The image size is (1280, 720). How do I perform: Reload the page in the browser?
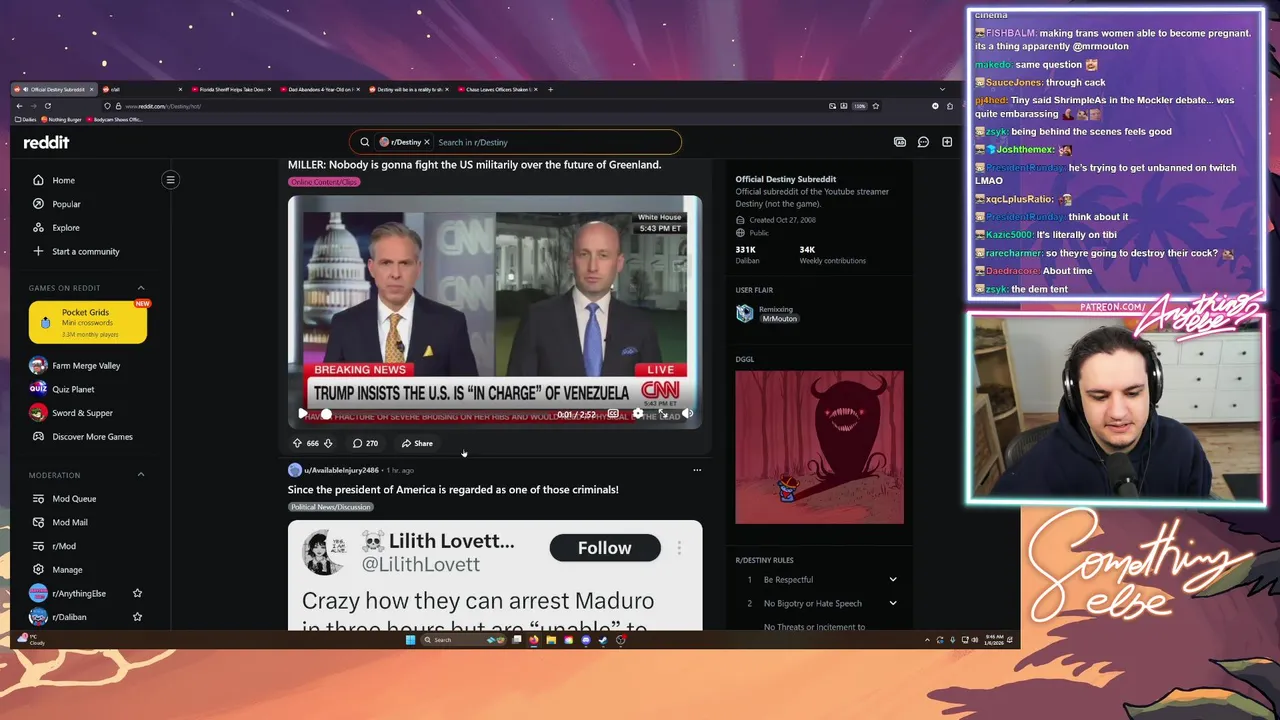pyautogui.click(x=47, y=106)
